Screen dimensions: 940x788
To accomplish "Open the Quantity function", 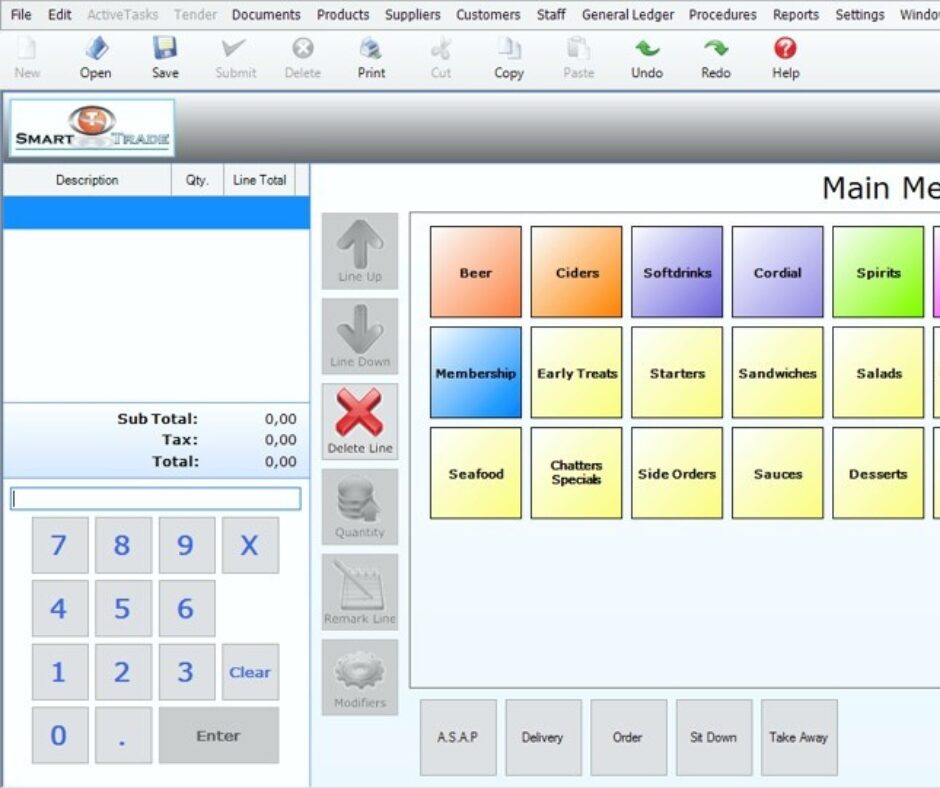I will 359,505.
